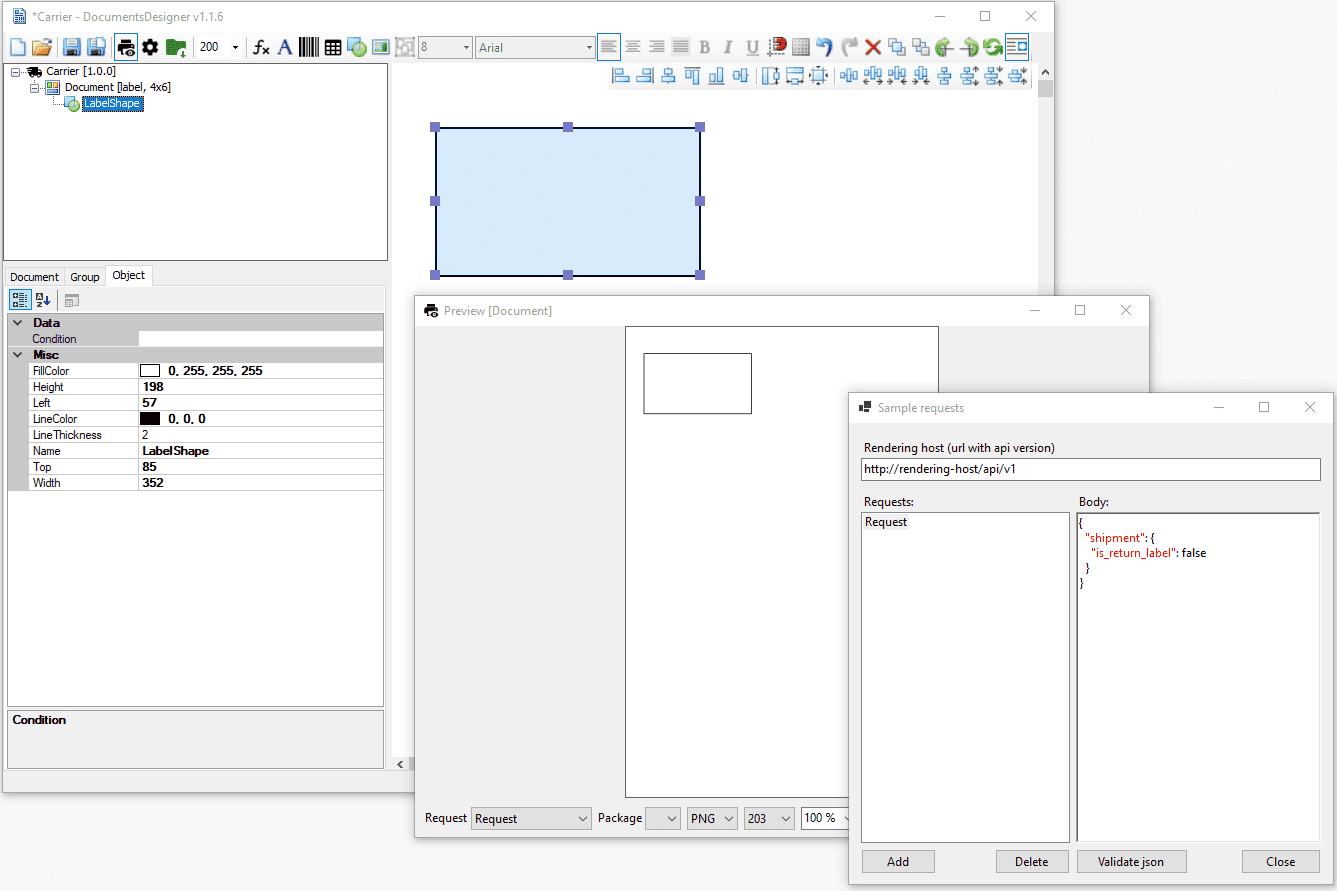Viewport: 1337px width, 891px height.
Task: Open a file using the folder icon
Action: [42, 47]
